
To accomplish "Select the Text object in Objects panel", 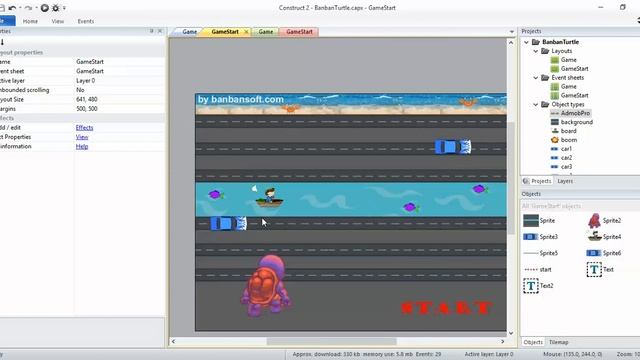I will (600, 269).
